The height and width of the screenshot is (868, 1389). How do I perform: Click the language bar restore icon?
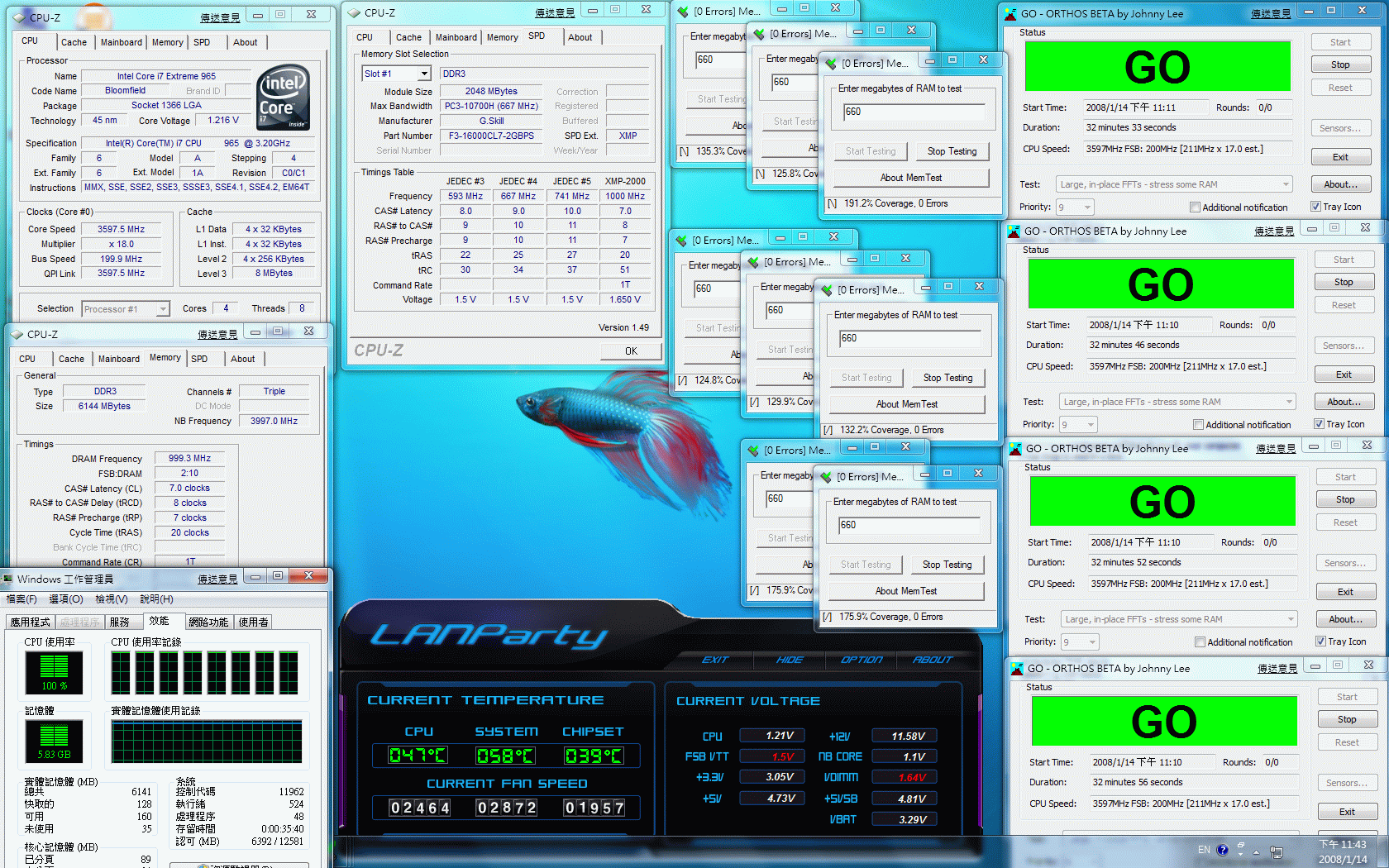[x=1240, y=845]
